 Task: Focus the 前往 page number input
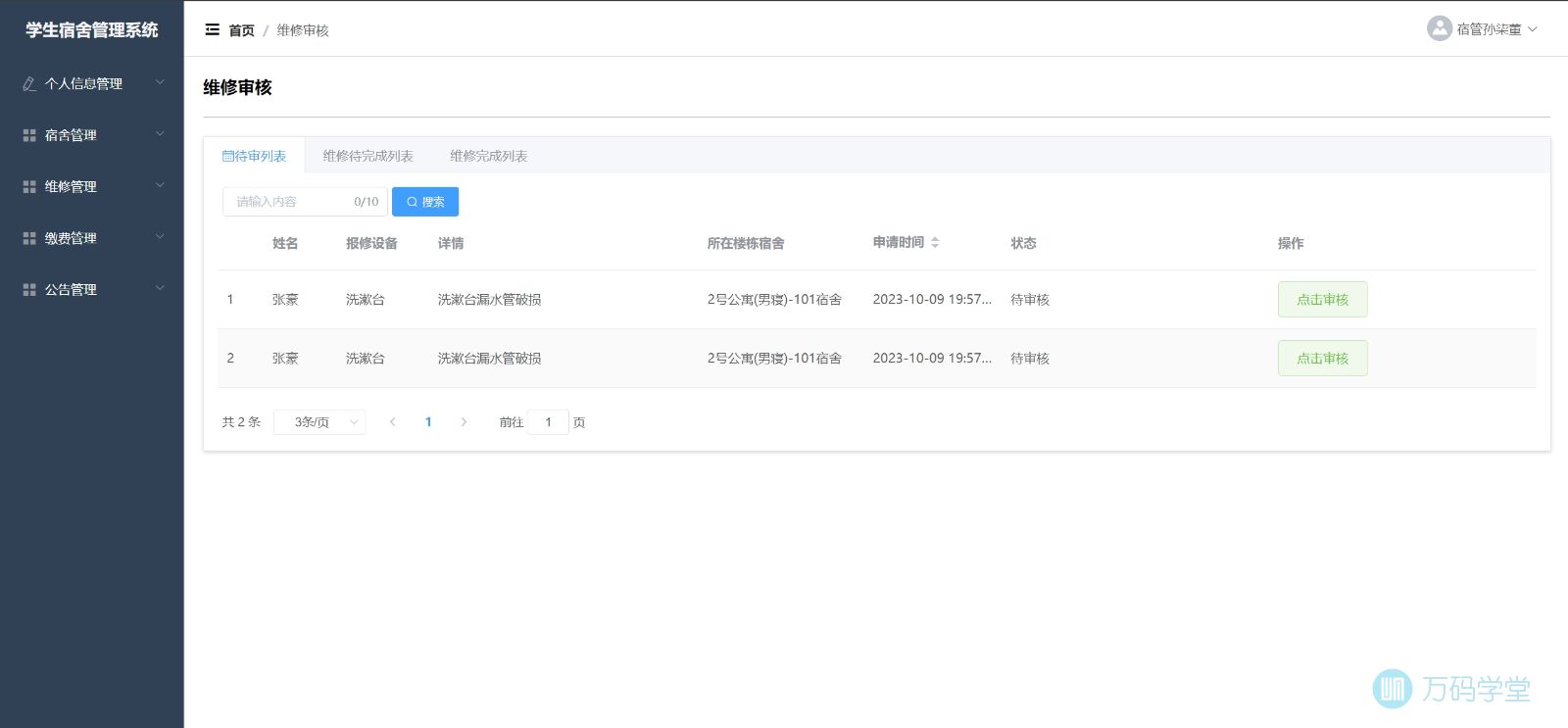[x=548, y=422]
